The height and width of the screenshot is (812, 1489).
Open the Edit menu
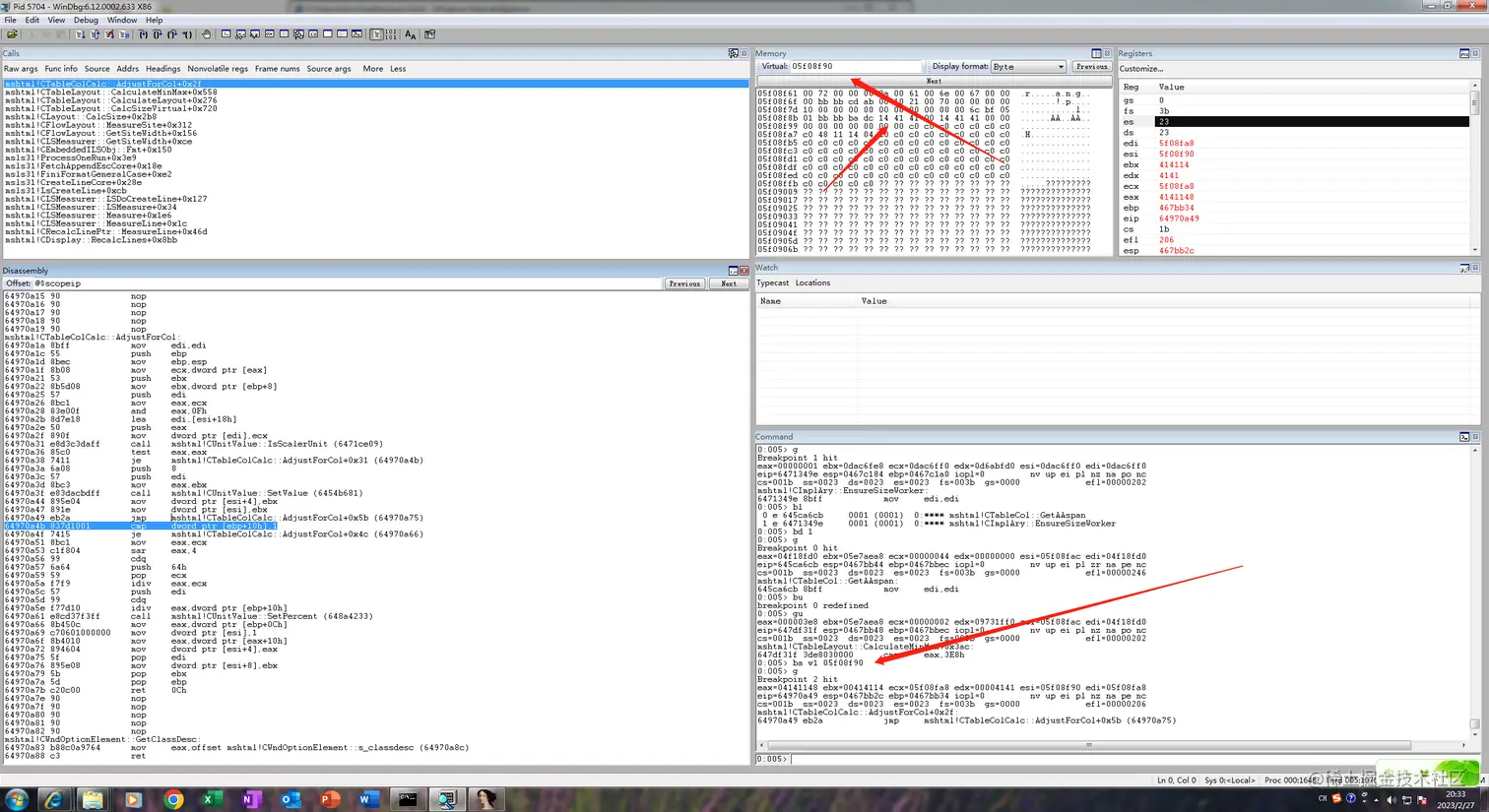pyautogui.click(x=32, y=20)
